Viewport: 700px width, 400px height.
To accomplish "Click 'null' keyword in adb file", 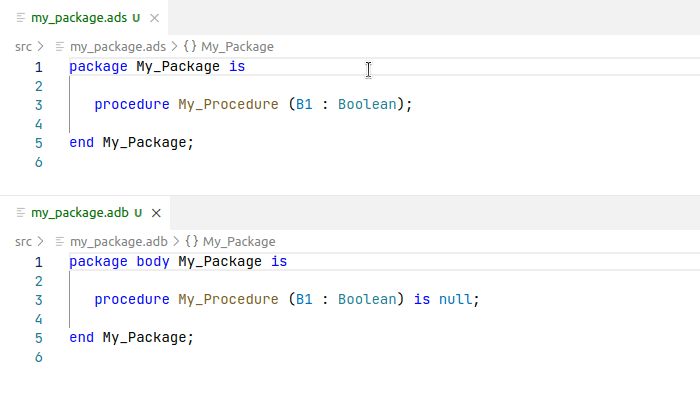I will click(455, 299).
